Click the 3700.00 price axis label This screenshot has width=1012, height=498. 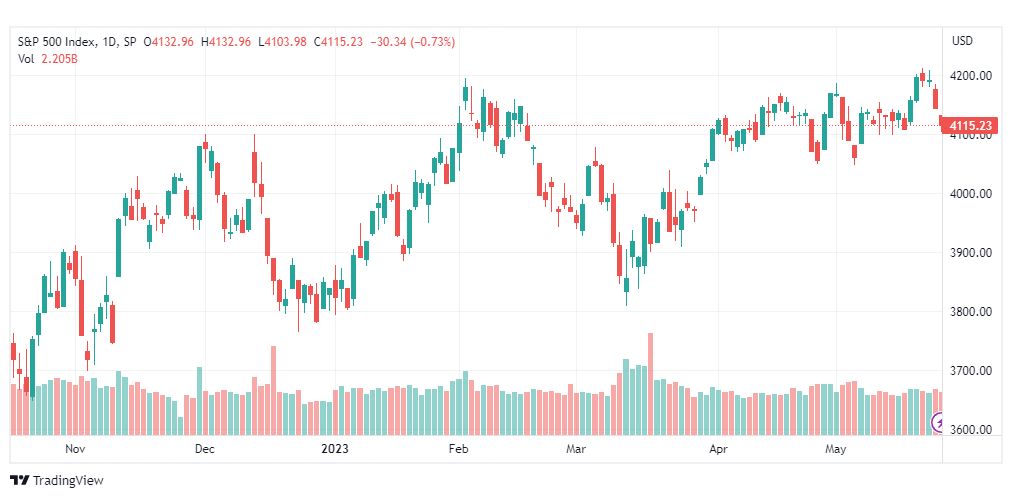click(972, 371)
